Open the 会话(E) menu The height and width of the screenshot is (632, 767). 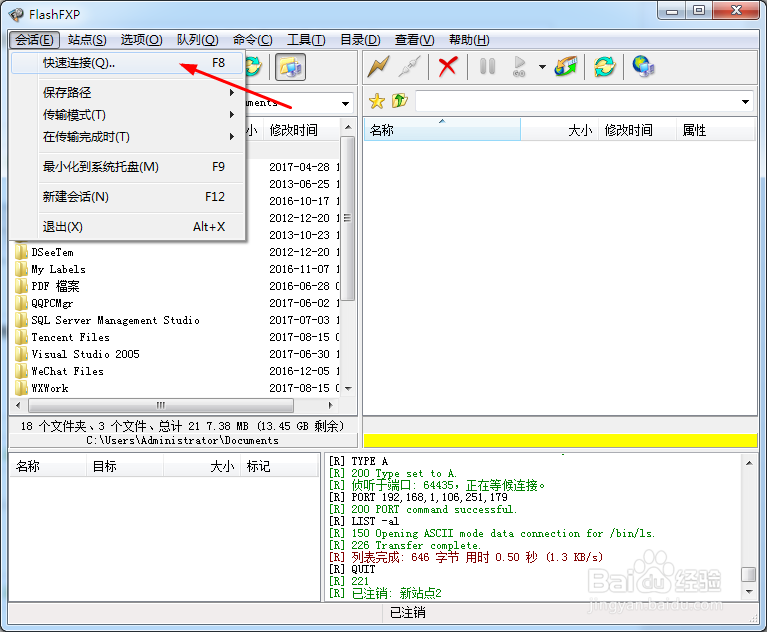coord(34,40)
